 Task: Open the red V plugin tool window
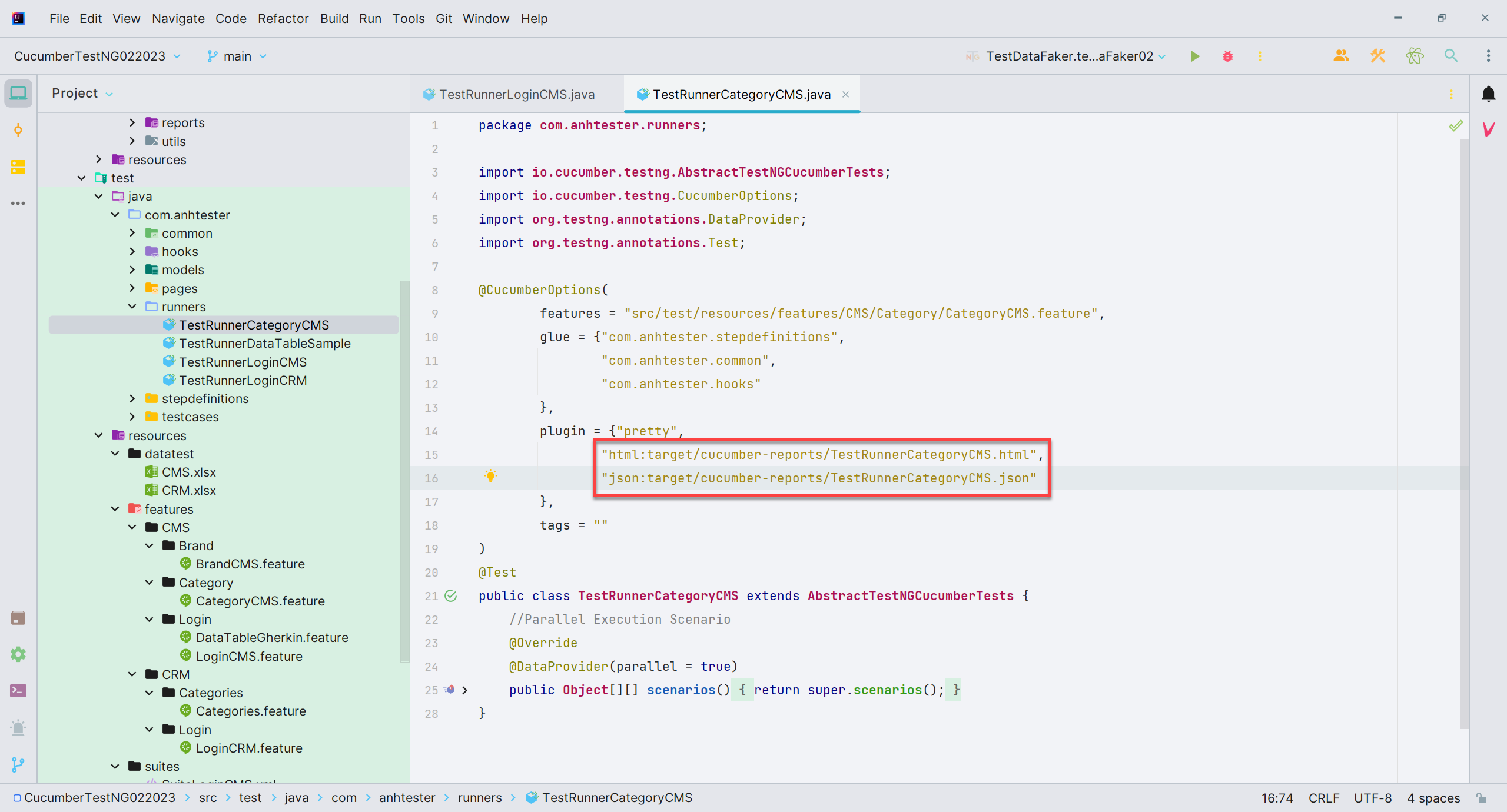pyautogui.click(x=1488, y=129)
